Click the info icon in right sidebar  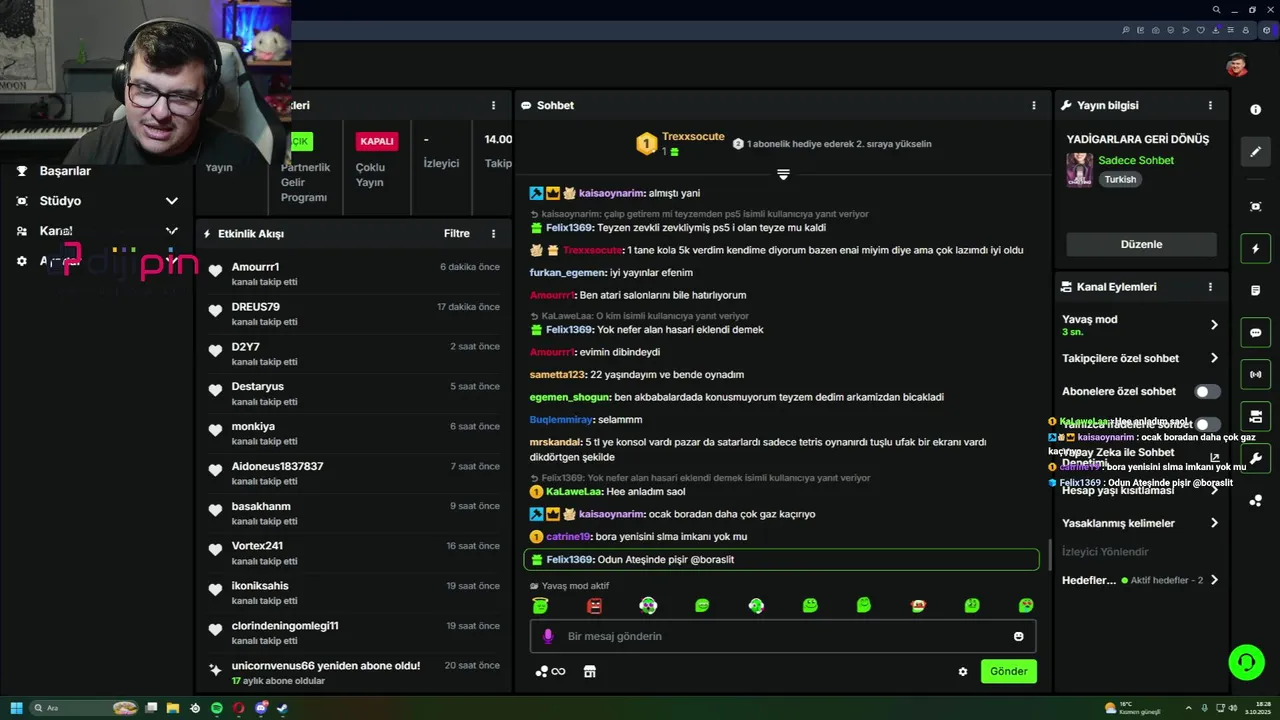(x=1256, y=110)
